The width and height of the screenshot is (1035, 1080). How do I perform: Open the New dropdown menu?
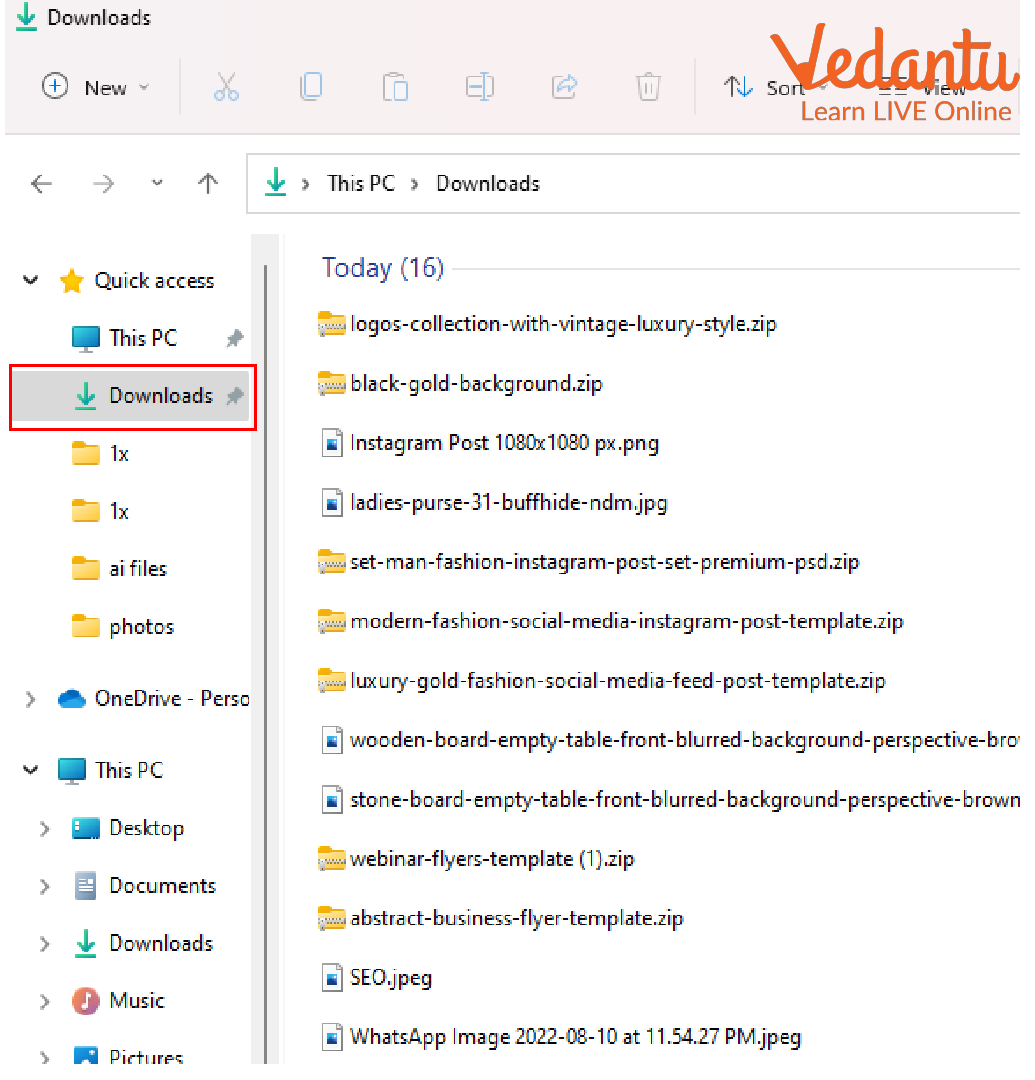click(x=96, y=88)
